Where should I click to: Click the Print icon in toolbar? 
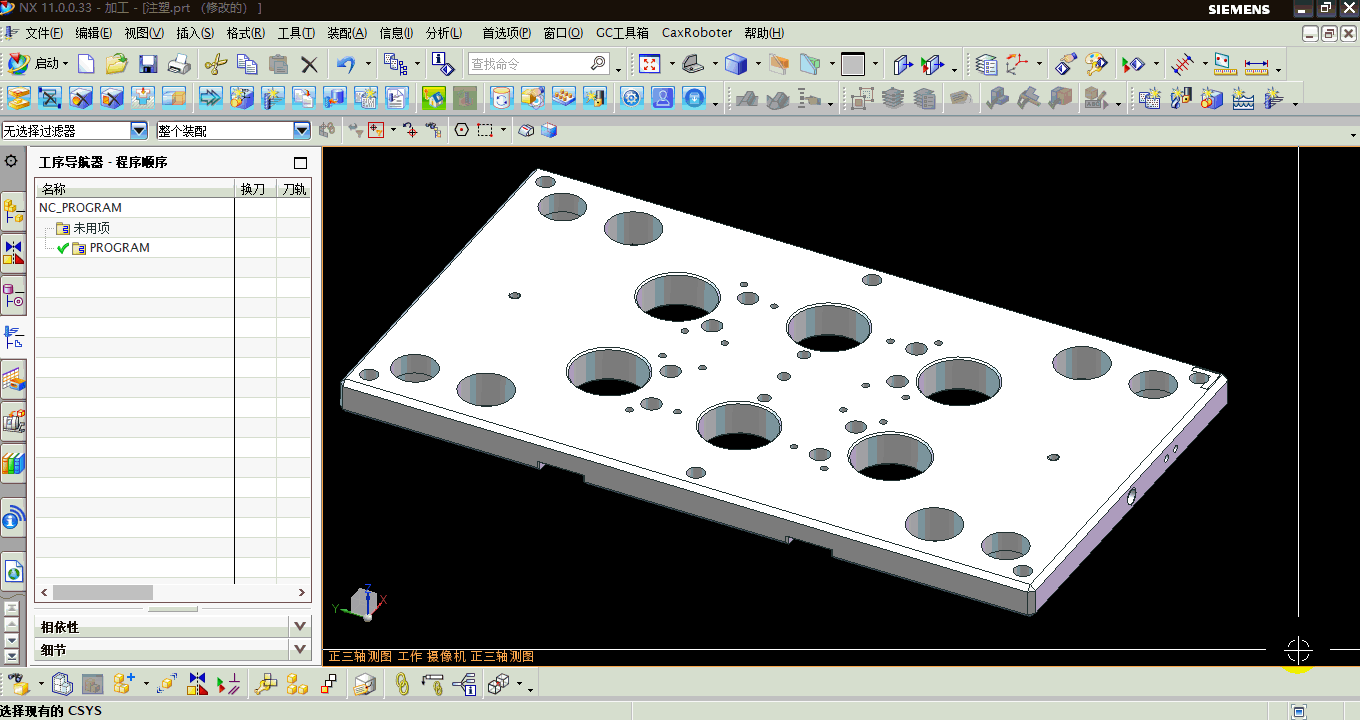tap(179, 65)
